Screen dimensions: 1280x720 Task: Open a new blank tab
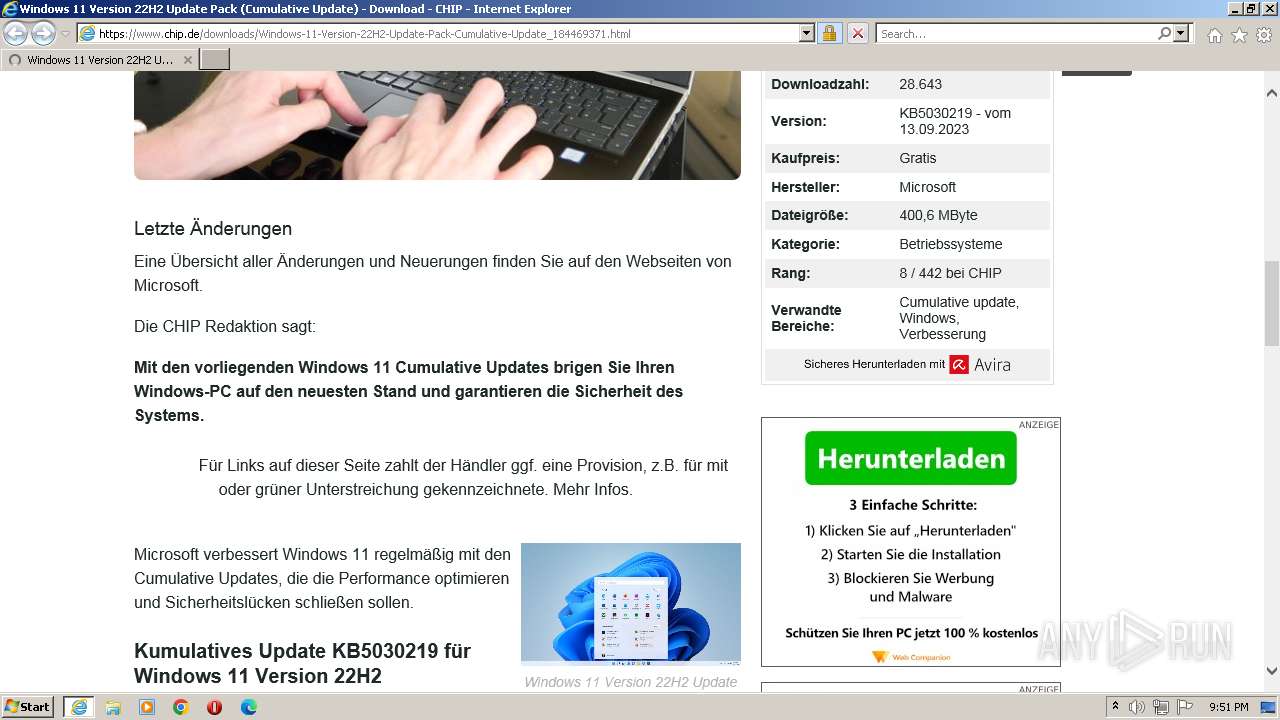coord(215,60)
